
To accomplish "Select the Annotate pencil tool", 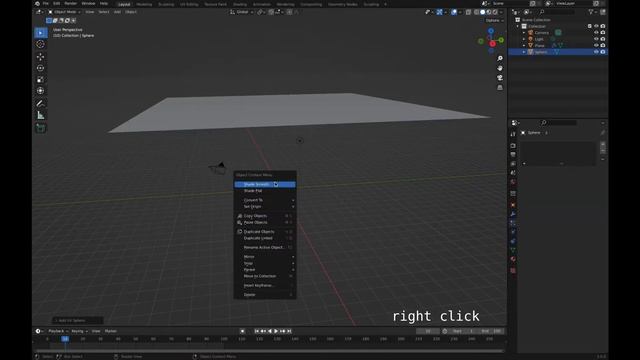I will 40,104.
